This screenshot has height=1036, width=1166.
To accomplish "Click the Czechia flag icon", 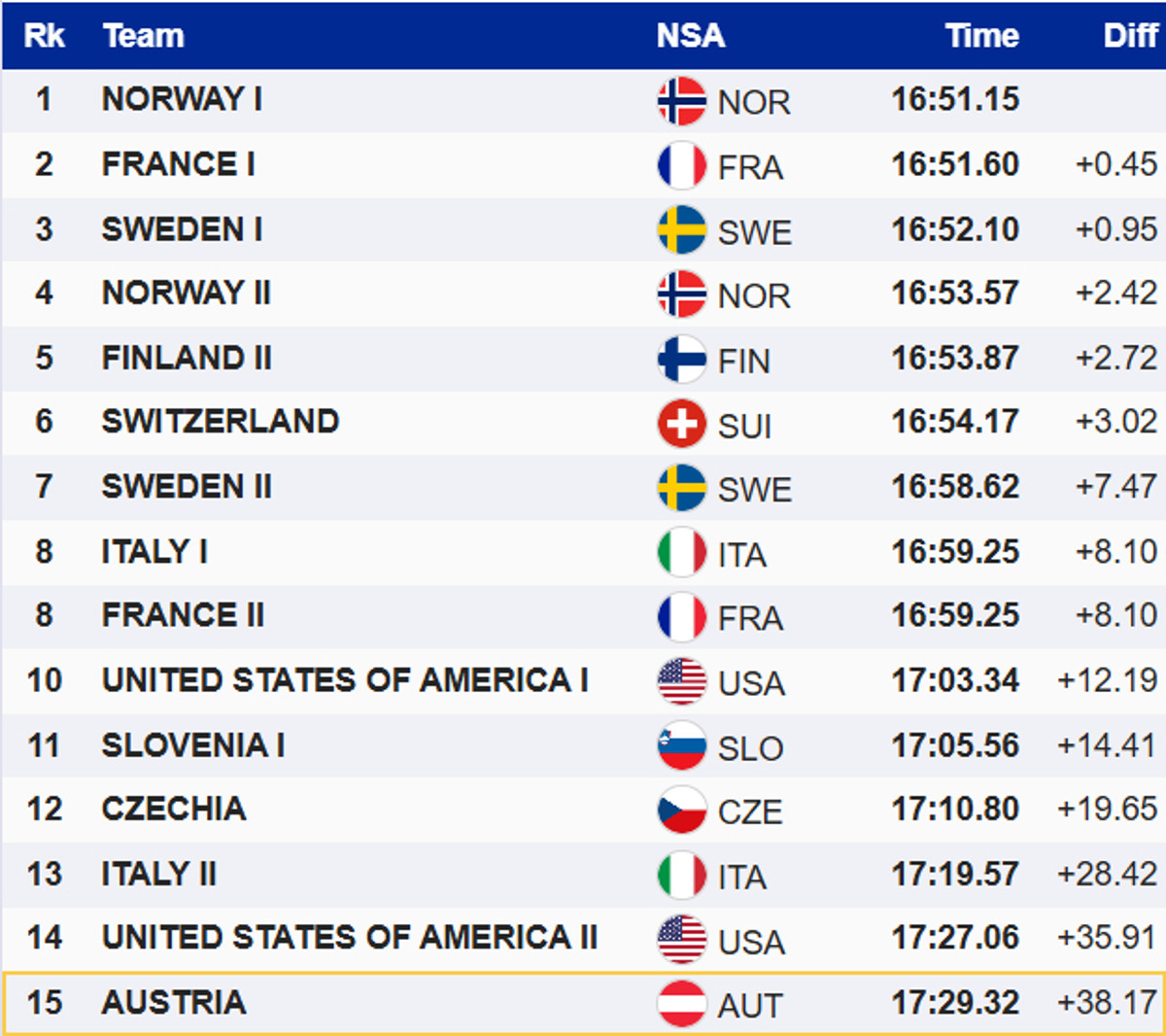I will coord(681,811).
